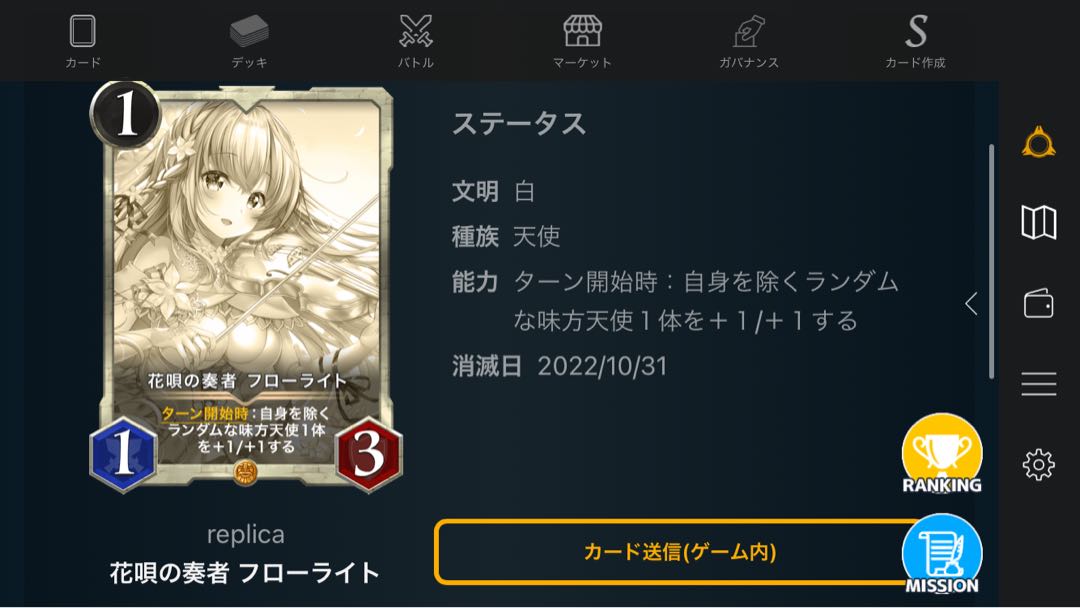
Task: Open the RANKING trophy button
Action: [x=942, y=454]
